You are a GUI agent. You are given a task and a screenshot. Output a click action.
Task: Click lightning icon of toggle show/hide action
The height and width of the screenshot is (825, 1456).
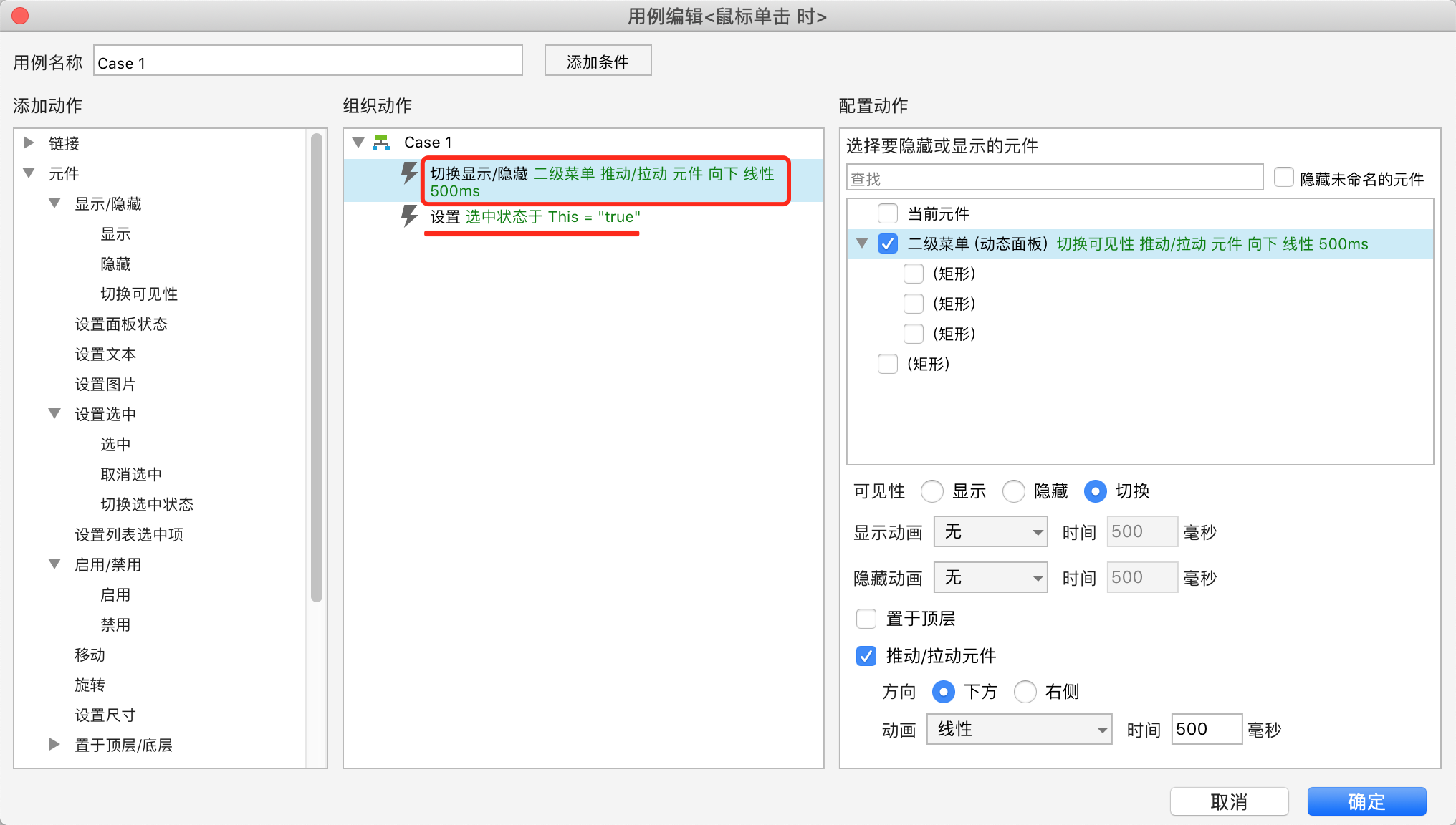tap(409, 173)
